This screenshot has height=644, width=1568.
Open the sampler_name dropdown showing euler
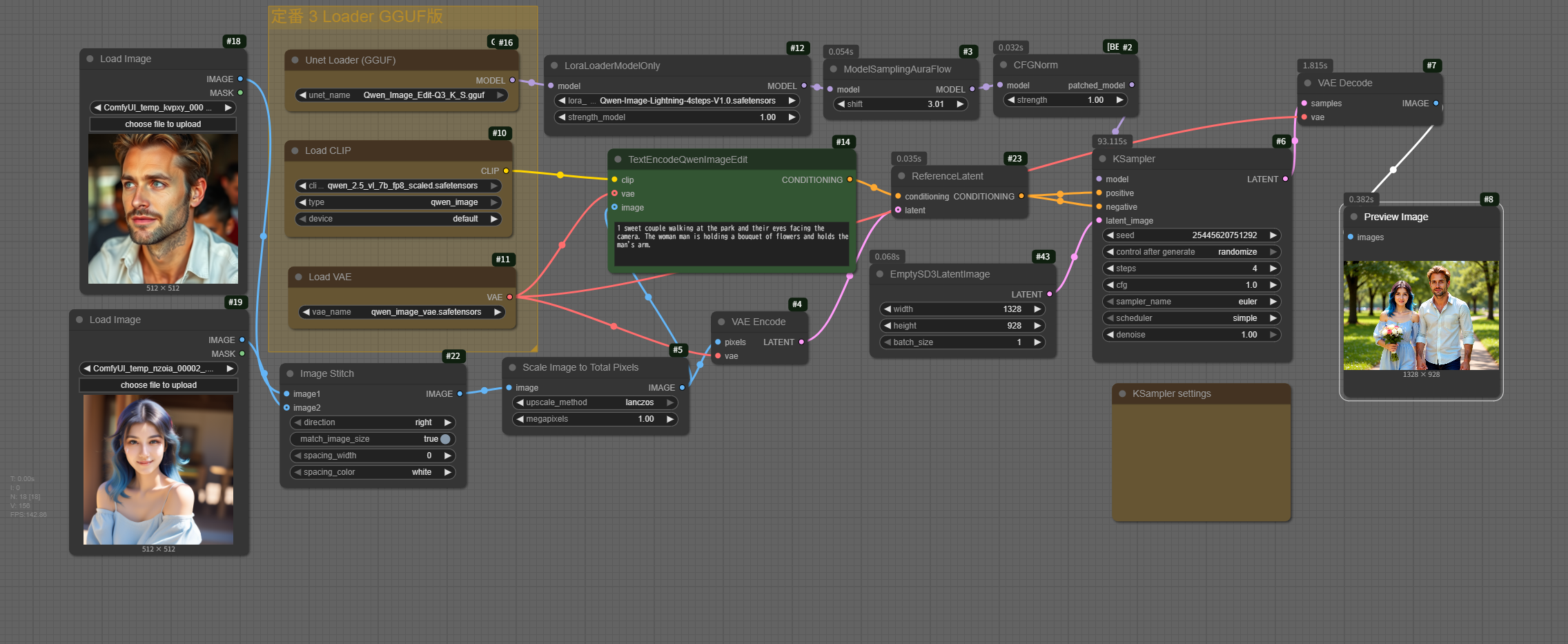[1191, 302]
